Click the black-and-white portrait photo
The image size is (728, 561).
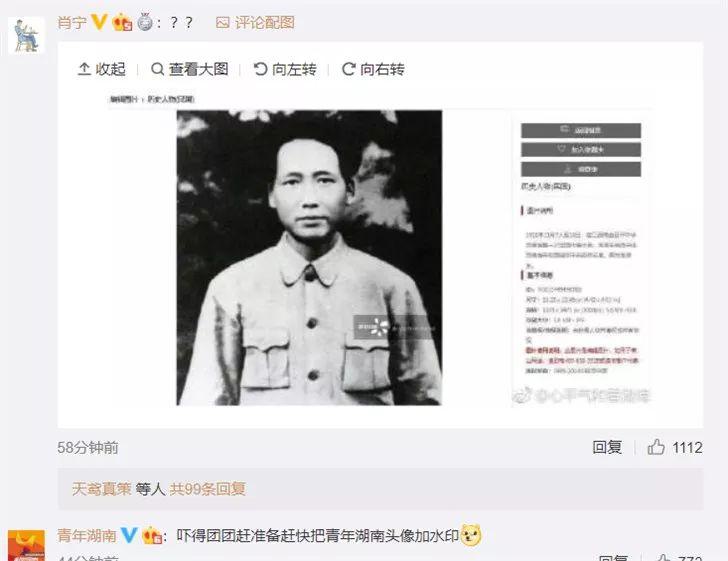309,258
